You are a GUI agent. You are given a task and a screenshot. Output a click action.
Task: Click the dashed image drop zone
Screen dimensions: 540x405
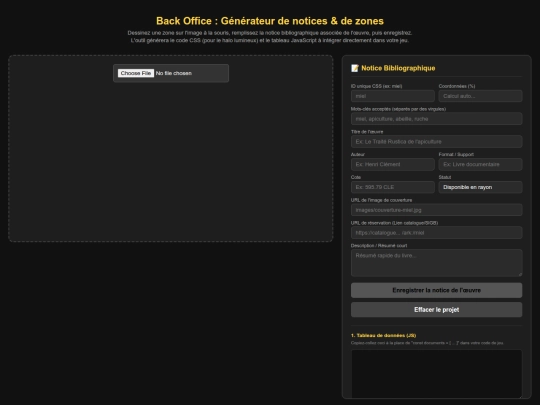[171, 148]
